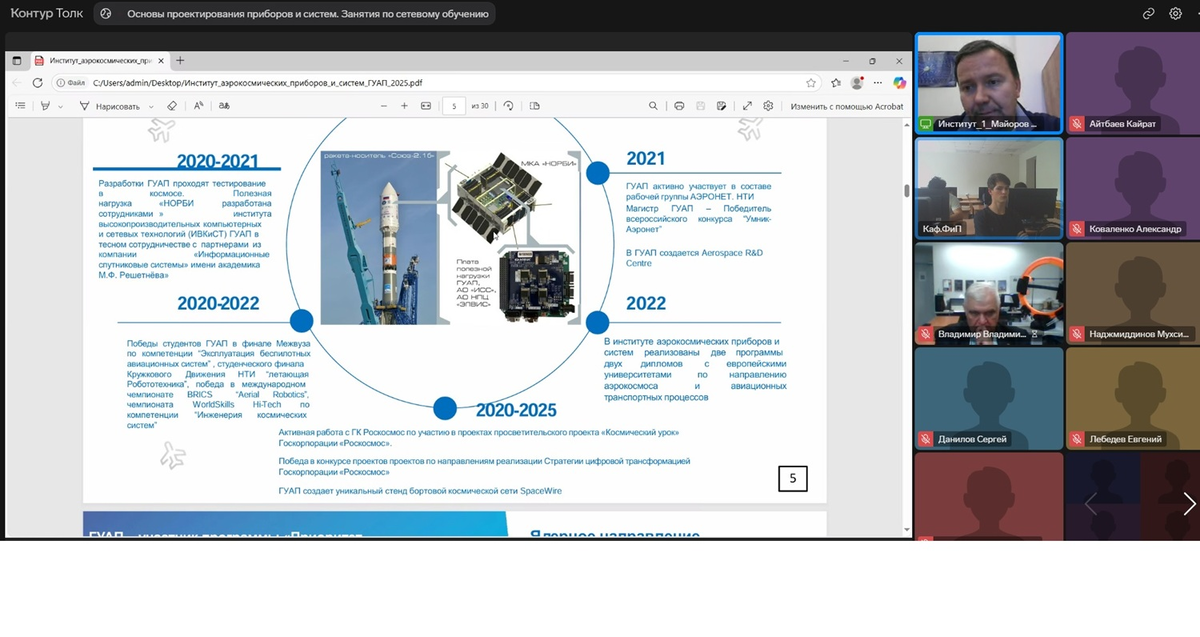This screenshot has width=1200, height=637.
Task: Select Владимир Владими... video tile
Action: coord(989,294)
